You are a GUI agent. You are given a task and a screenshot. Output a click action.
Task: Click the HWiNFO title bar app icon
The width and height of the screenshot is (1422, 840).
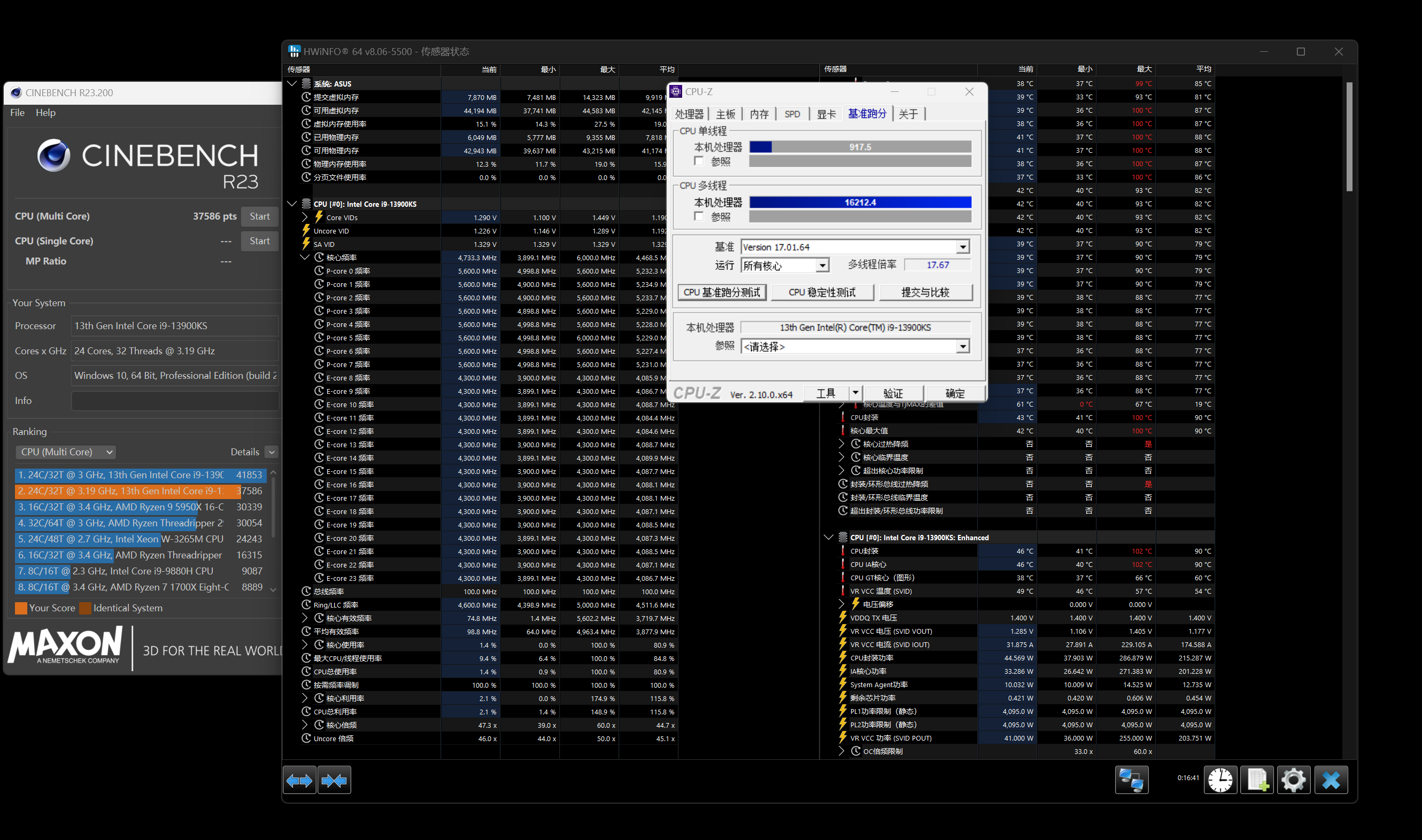[x=294, y=51]
